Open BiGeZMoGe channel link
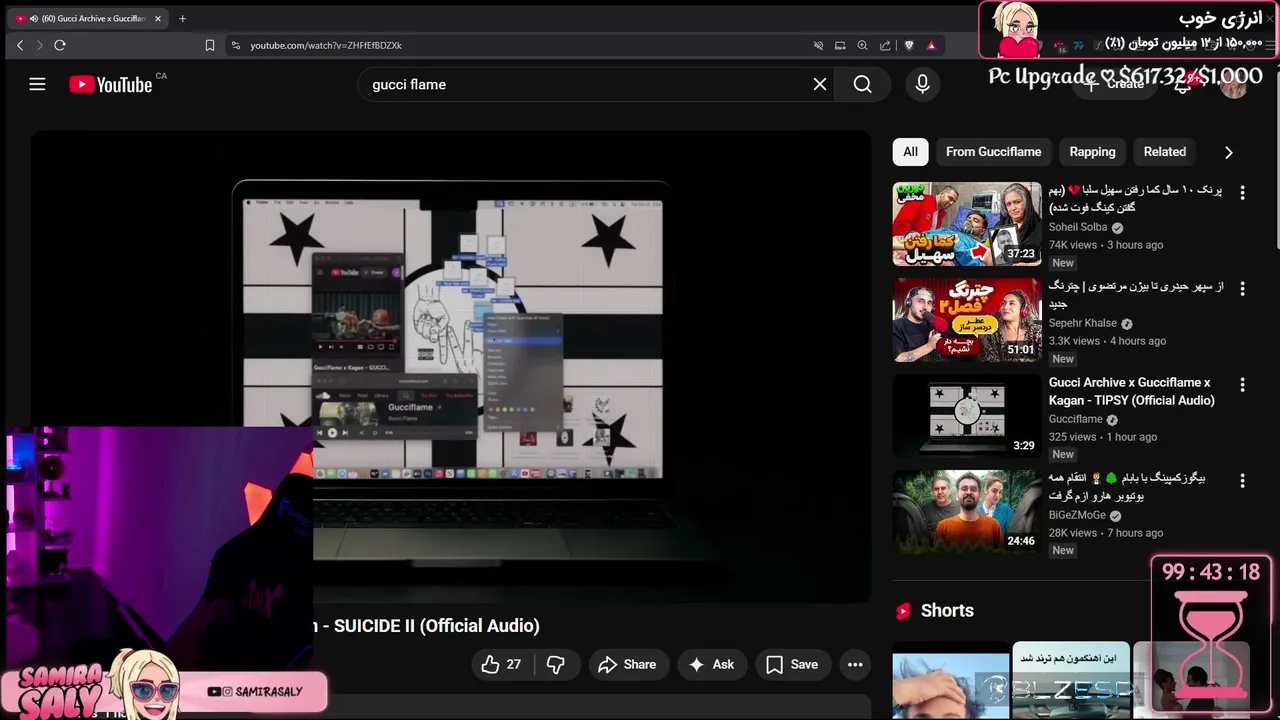 pyautogui.click(x=1077, y=515)
